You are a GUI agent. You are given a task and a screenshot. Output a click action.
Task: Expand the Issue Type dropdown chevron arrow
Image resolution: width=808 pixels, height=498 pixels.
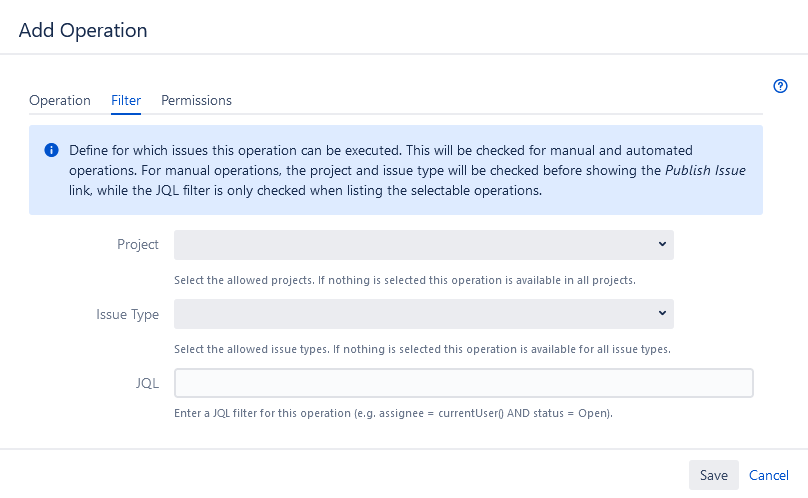click(662, 313)
